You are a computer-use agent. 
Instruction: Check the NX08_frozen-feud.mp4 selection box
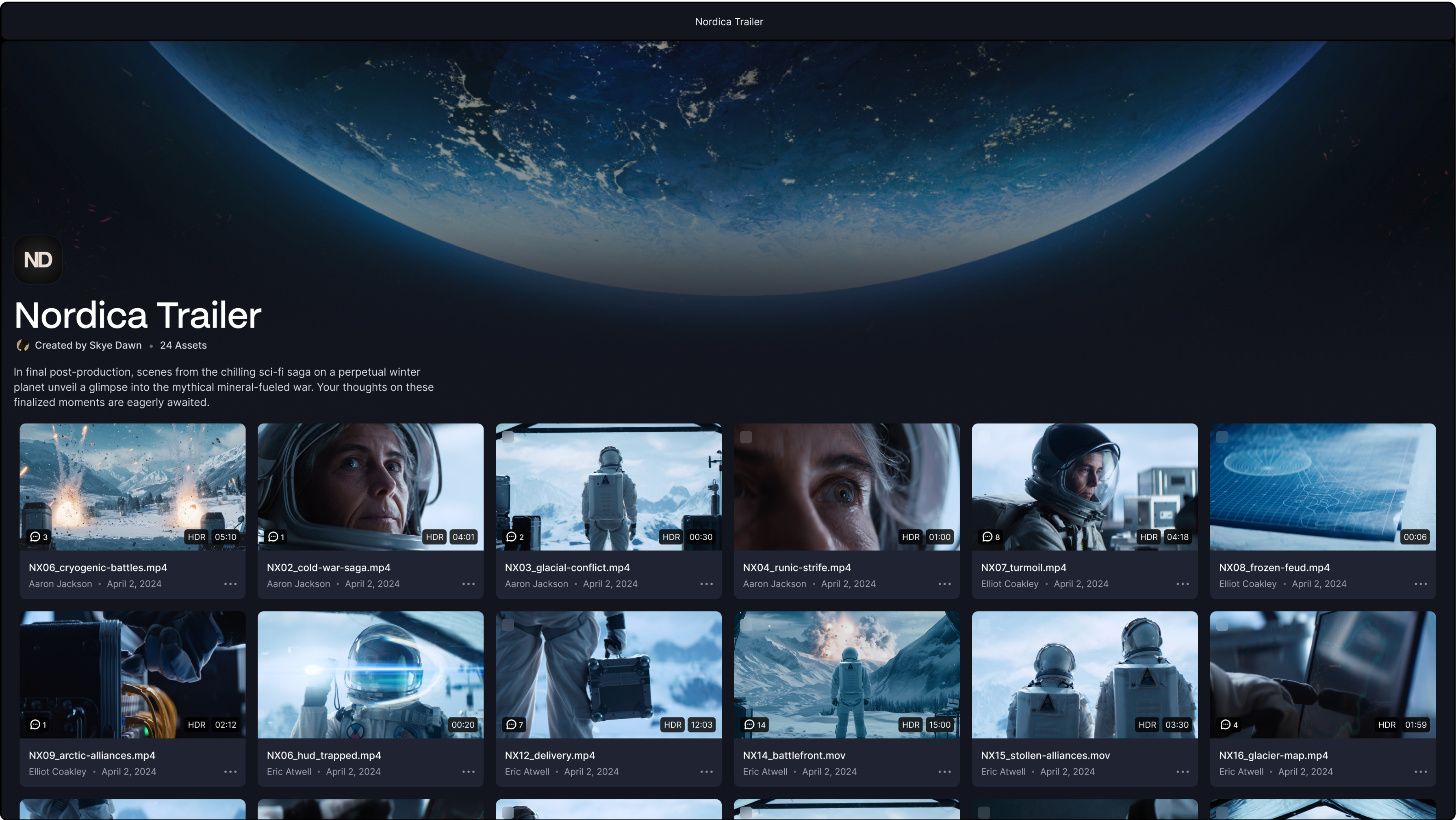click(x=1222, y=437)
